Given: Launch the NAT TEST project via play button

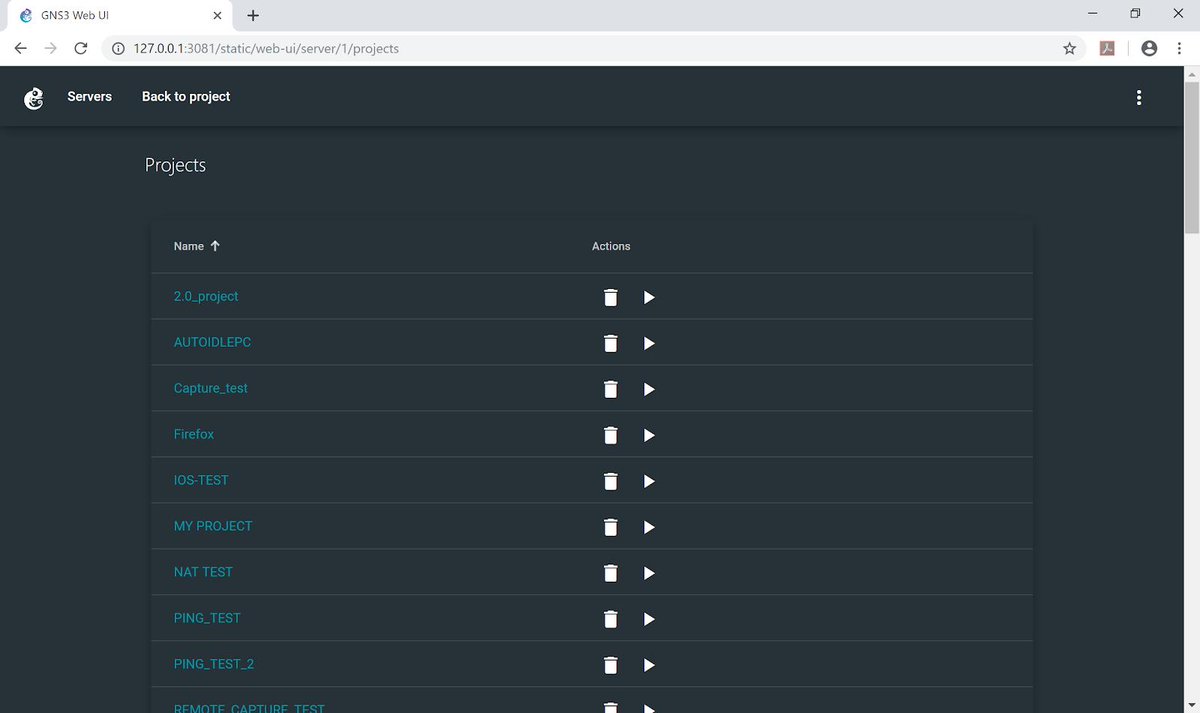Looking at the screenshot, I should click(649, 573).
